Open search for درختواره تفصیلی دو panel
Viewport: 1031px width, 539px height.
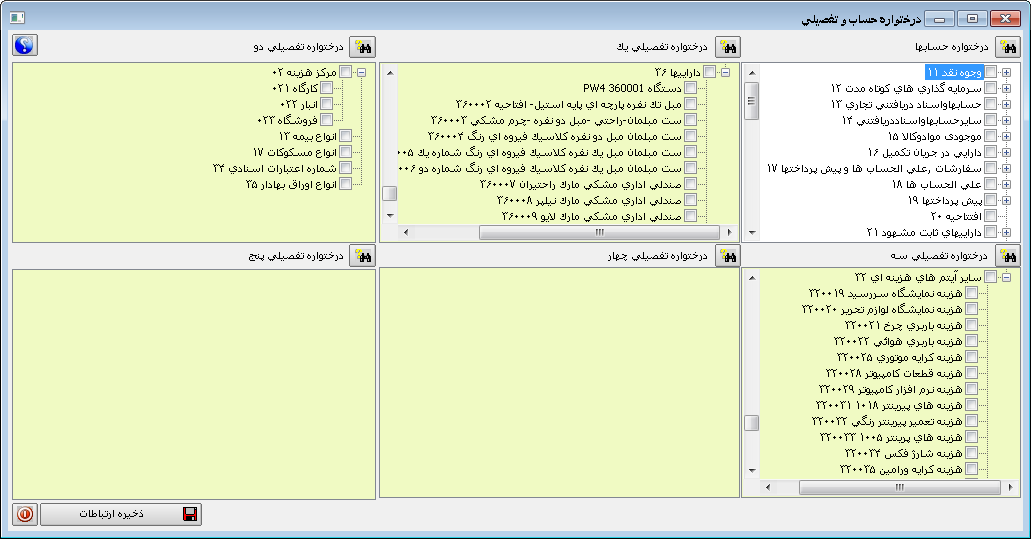point(362,47)
